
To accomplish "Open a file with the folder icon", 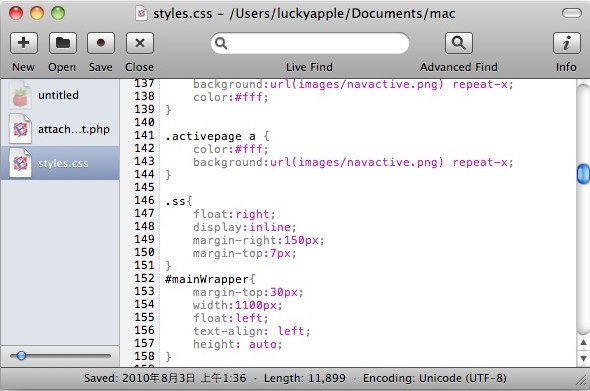I will click(x=62, y=43).
